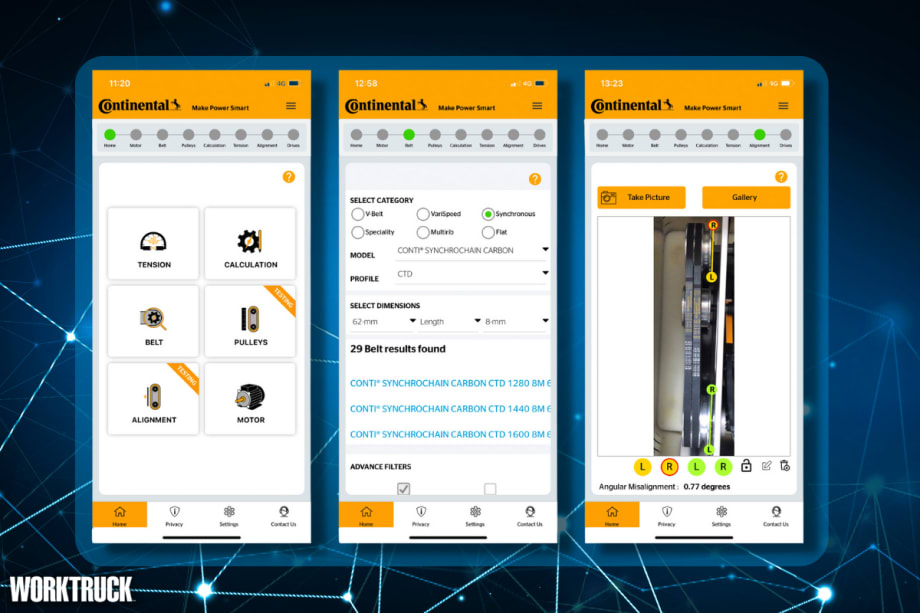Open CONTI SYNCHROCHAIN CARBON CTD 1440 result
The image size is (920, 613).
[x=450, y=409]
